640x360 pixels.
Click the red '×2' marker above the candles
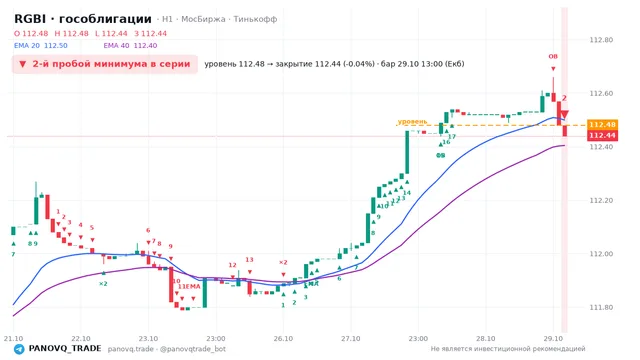[283, 262]
